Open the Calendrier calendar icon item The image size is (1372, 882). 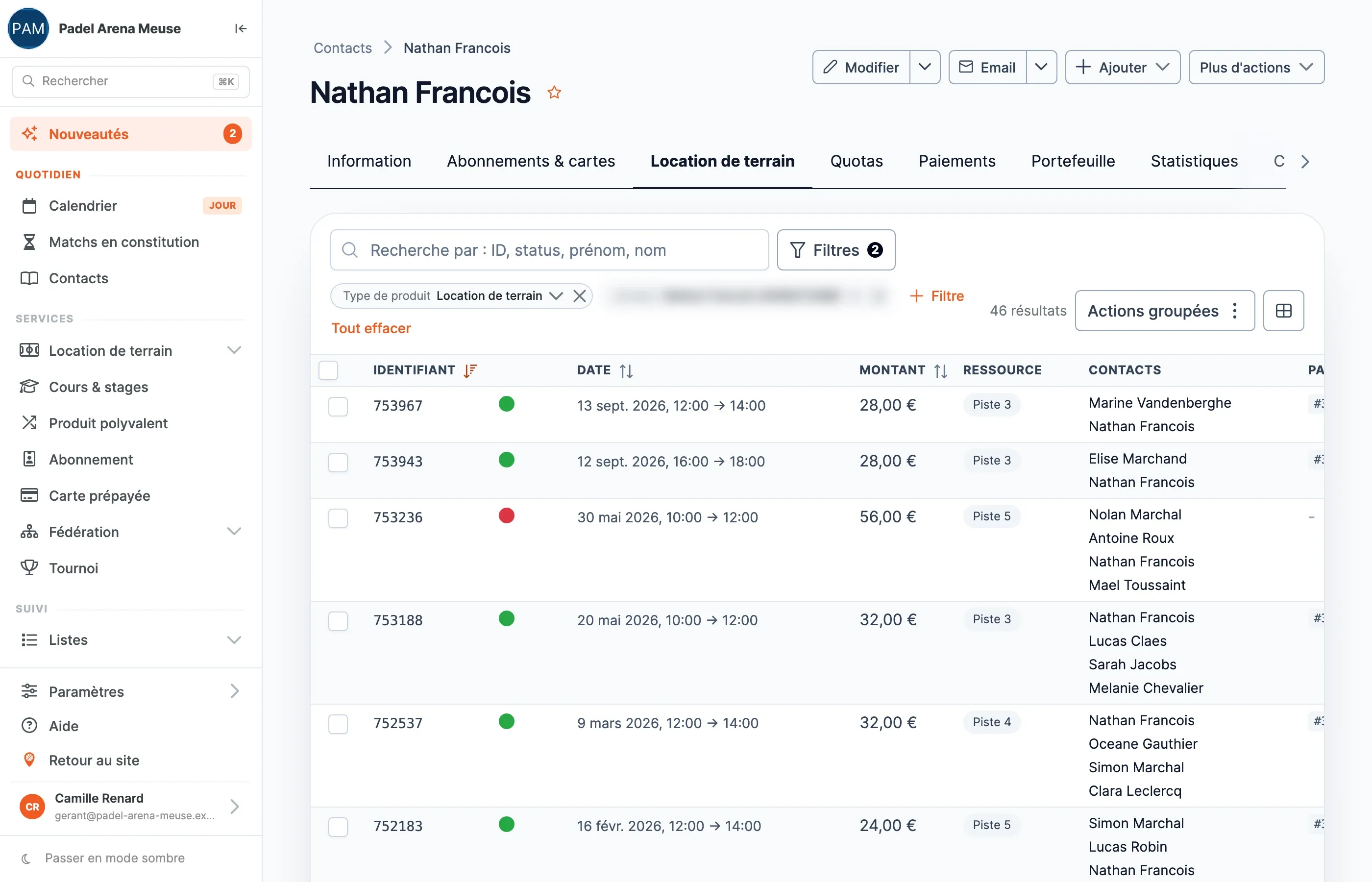(x=131, y=206)
